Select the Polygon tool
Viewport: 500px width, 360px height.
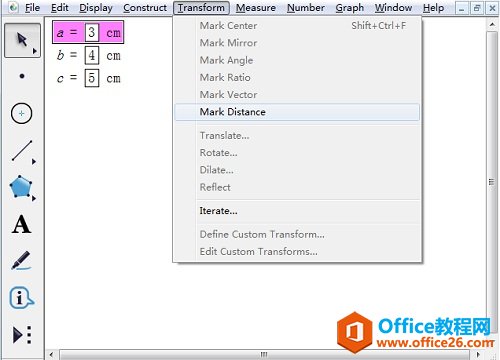click(x=21, y=187)
